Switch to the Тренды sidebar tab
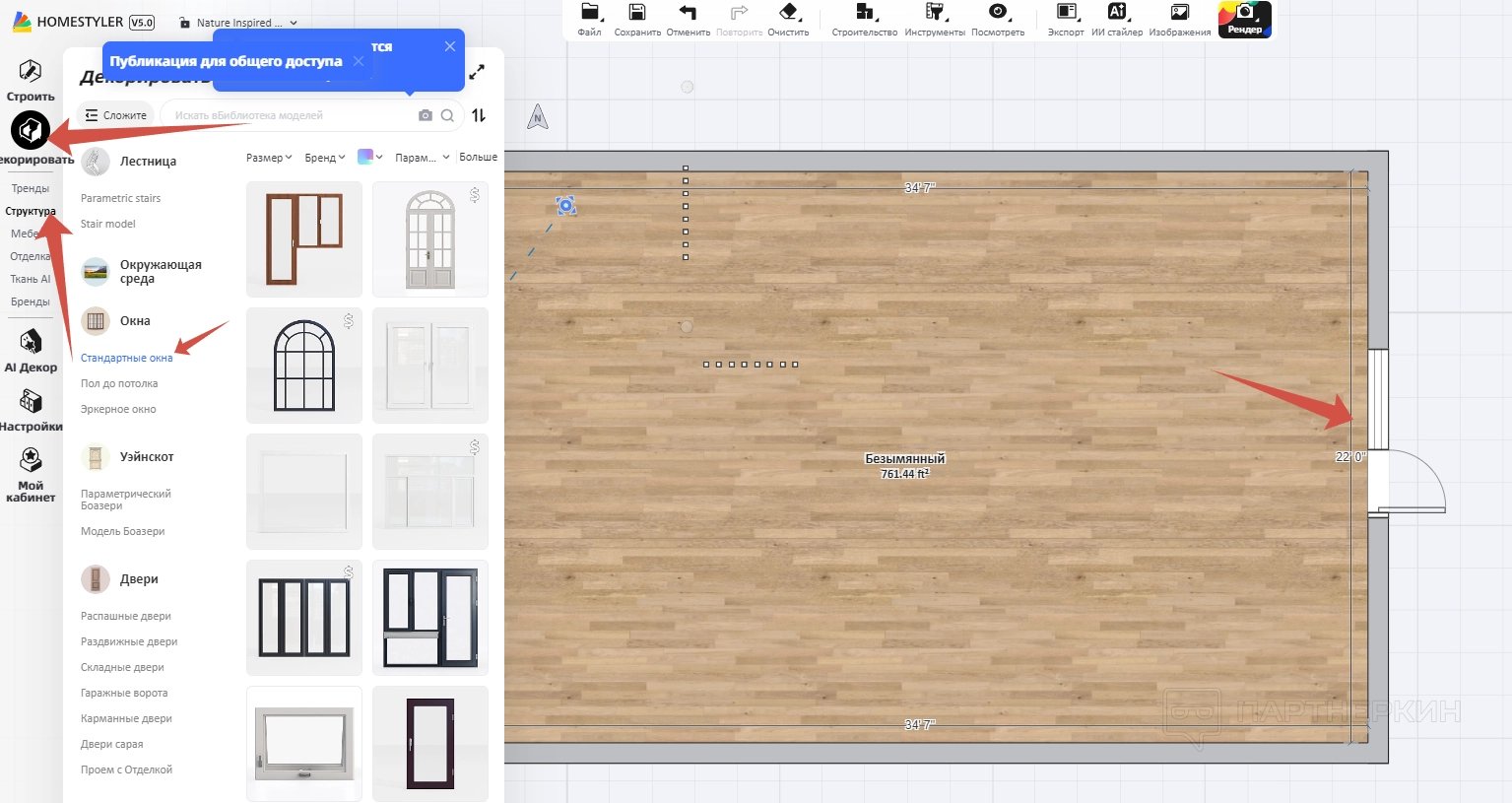Screen dimensions: 1512x803 (x=30, y=188)
